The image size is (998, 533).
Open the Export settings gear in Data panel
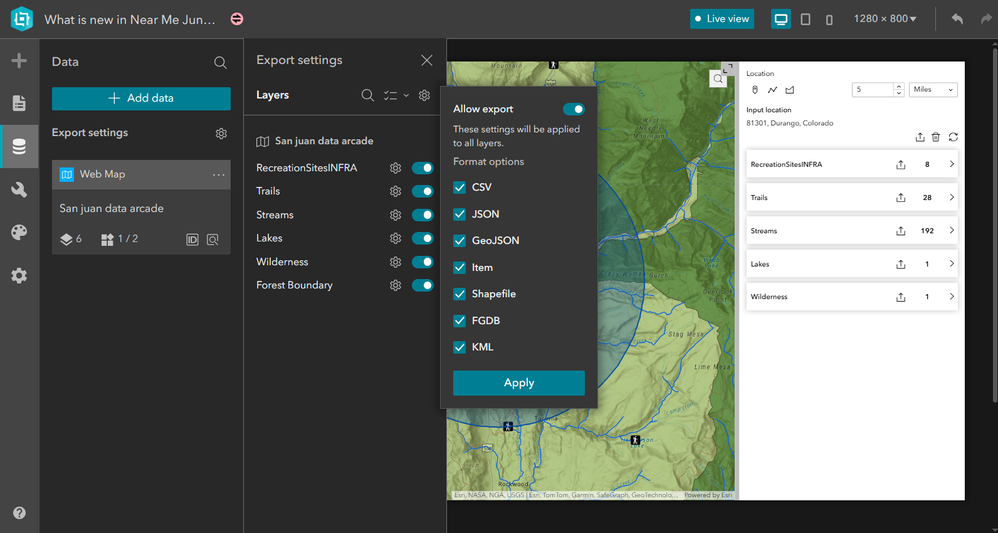(x=221, y=133)
